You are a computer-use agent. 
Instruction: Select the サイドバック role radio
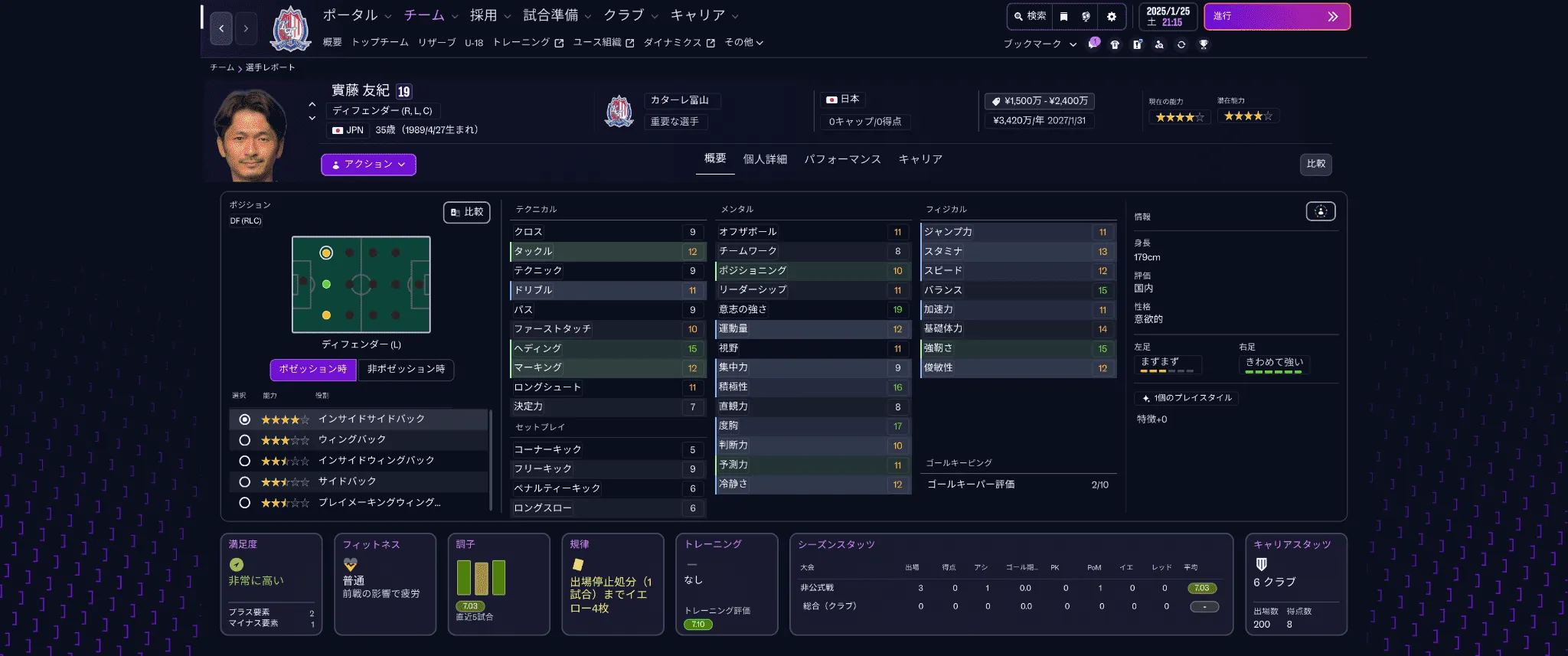(244, 481)
